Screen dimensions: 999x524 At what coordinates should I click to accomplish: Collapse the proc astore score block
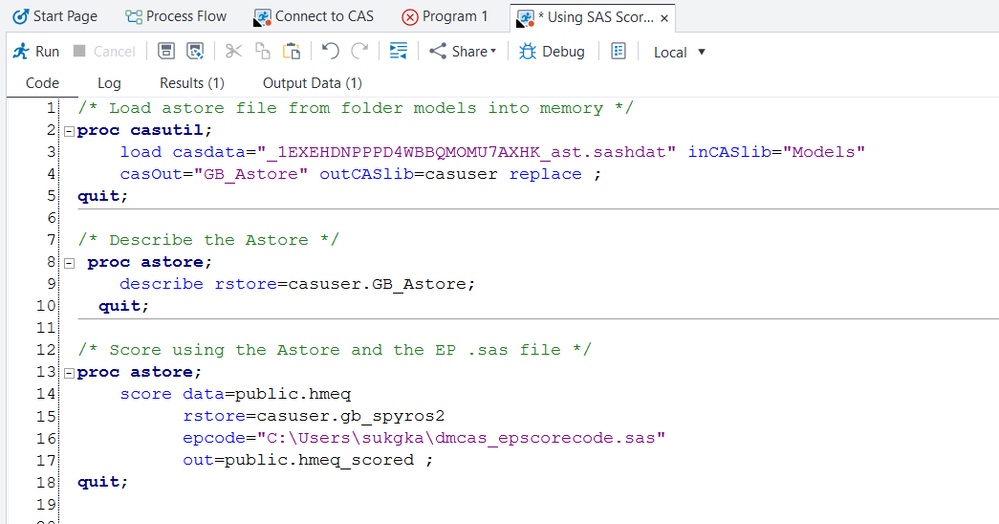tap(68, 373)
